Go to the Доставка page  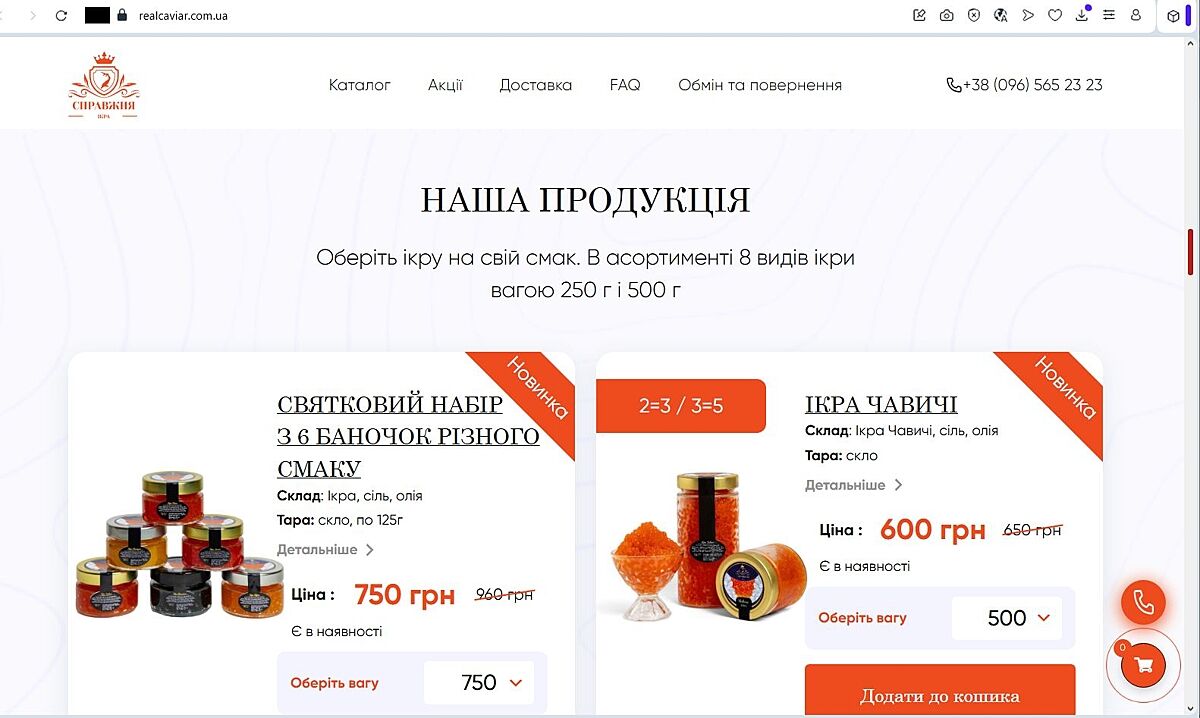[536, 85]
